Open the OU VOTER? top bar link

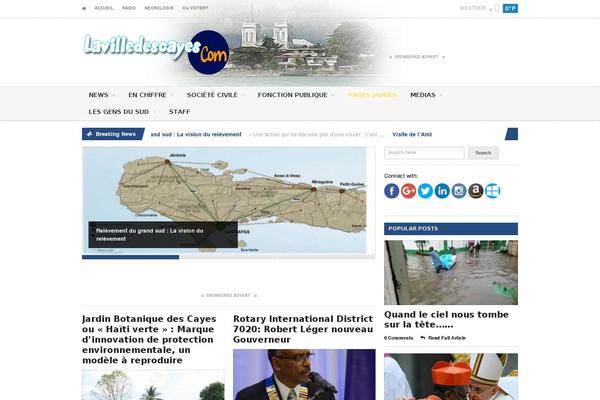(195, 8)
